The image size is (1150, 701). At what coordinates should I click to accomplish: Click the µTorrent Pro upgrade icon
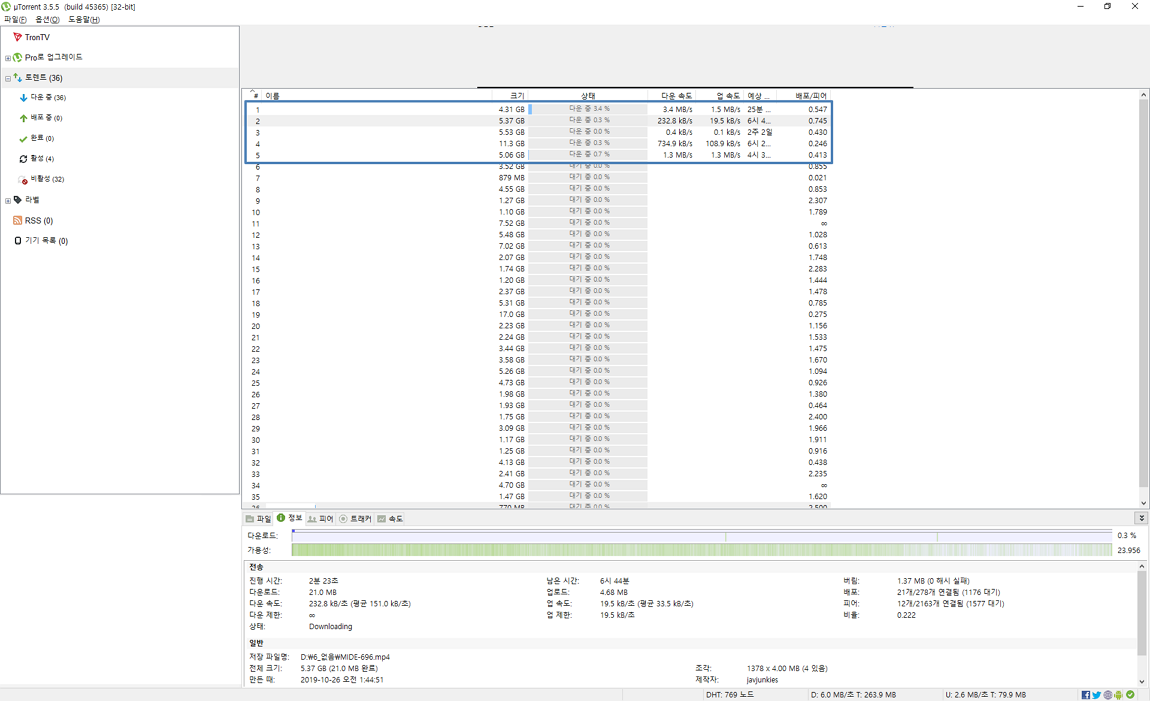point(18,57)
